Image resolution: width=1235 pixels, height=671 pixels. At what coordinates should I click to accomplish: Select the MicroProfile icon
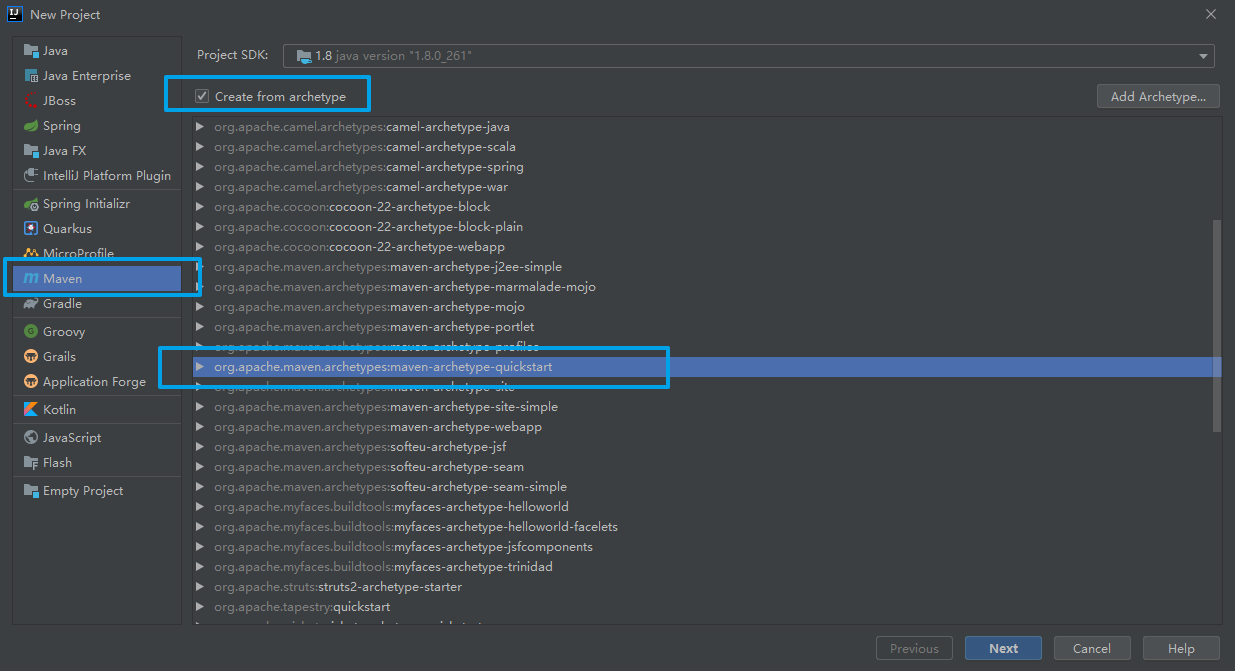coord(31,254)
